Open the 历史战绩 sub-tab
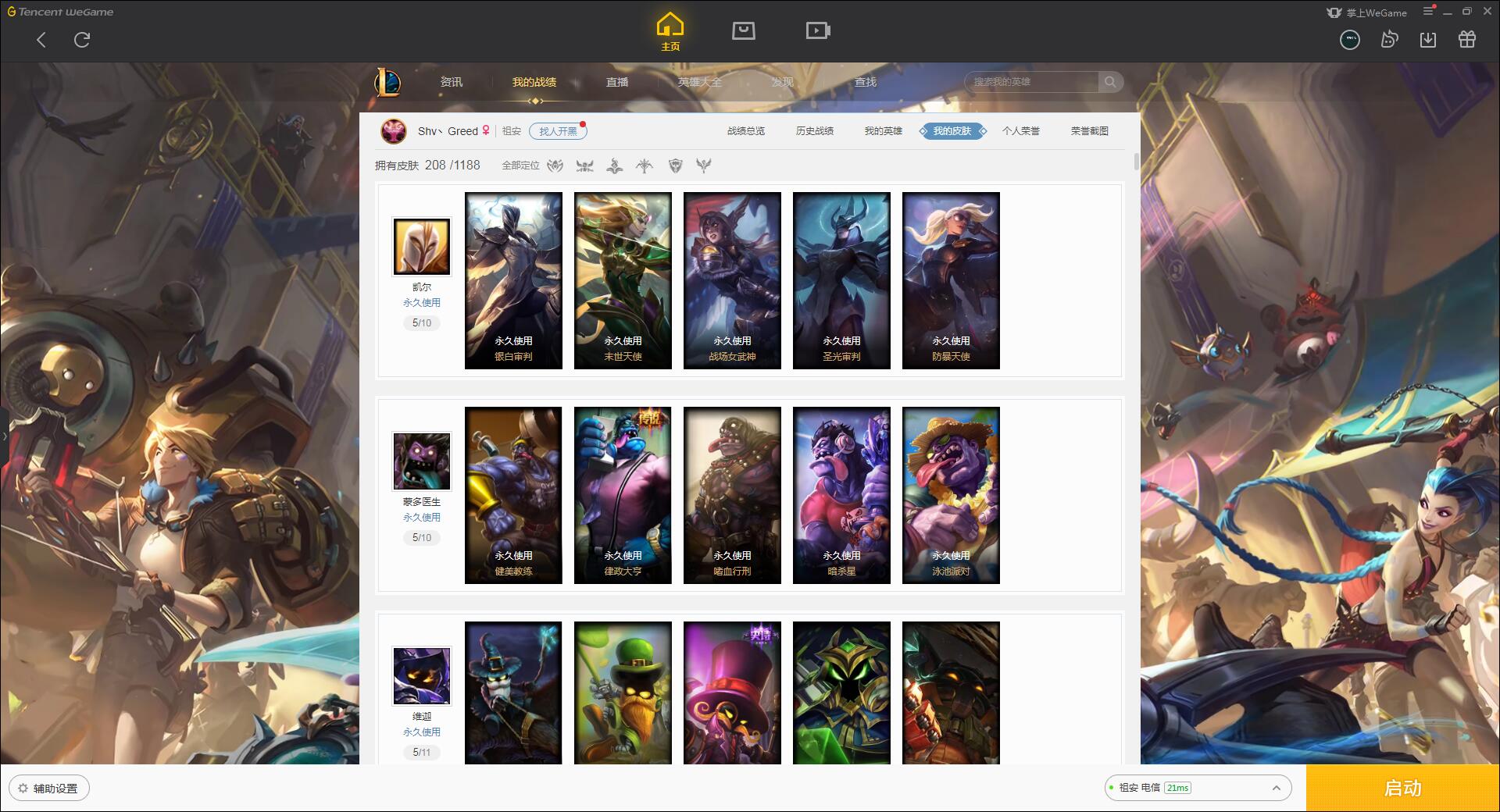 [x=815, y=131]
